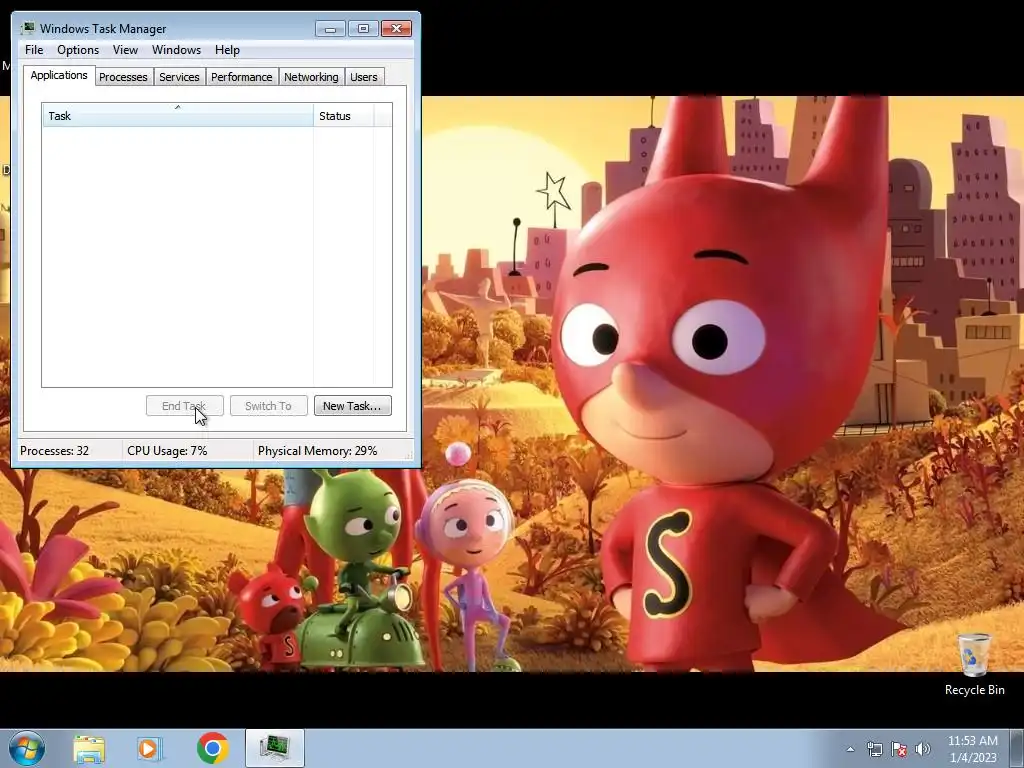Open the Windows Start menu orb
Image resolution: width=1024 pixels, height=768 pixels.
tap(26, 748)
